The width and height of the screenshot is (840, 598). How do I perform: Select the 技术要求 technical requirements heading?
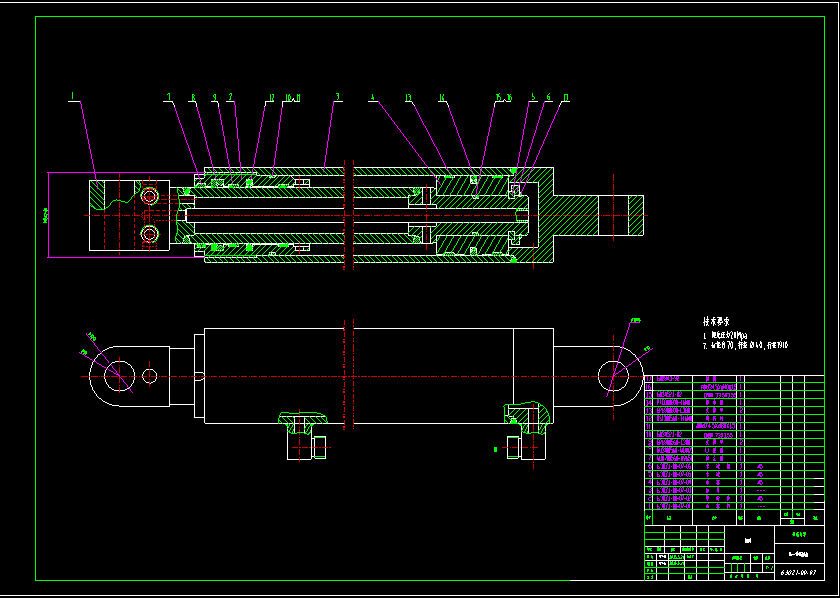point(716,322)
